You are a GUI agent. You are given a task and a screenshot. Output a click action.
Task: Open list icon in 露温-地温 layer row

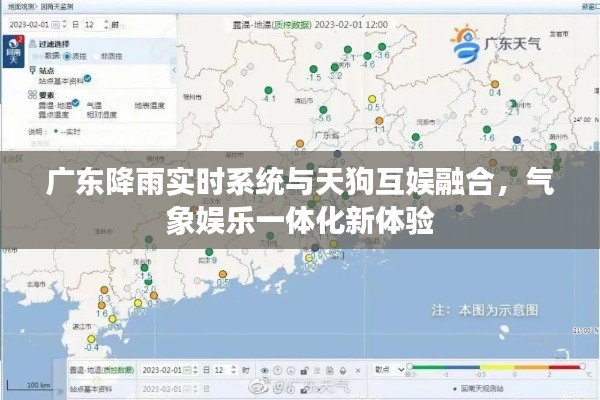click(x=317, y=371)
